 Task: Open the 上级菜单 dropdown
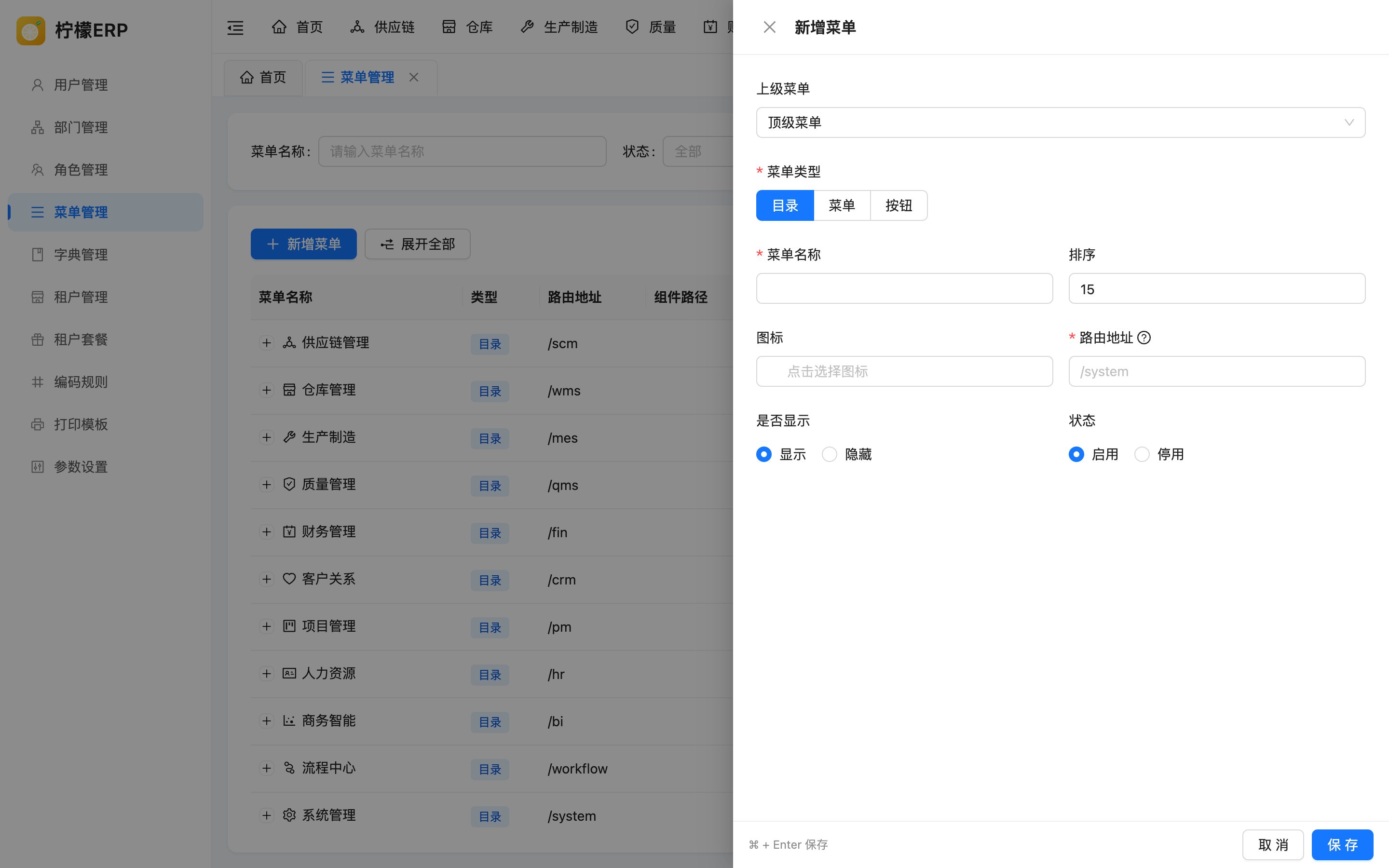tap(1060, 122)
